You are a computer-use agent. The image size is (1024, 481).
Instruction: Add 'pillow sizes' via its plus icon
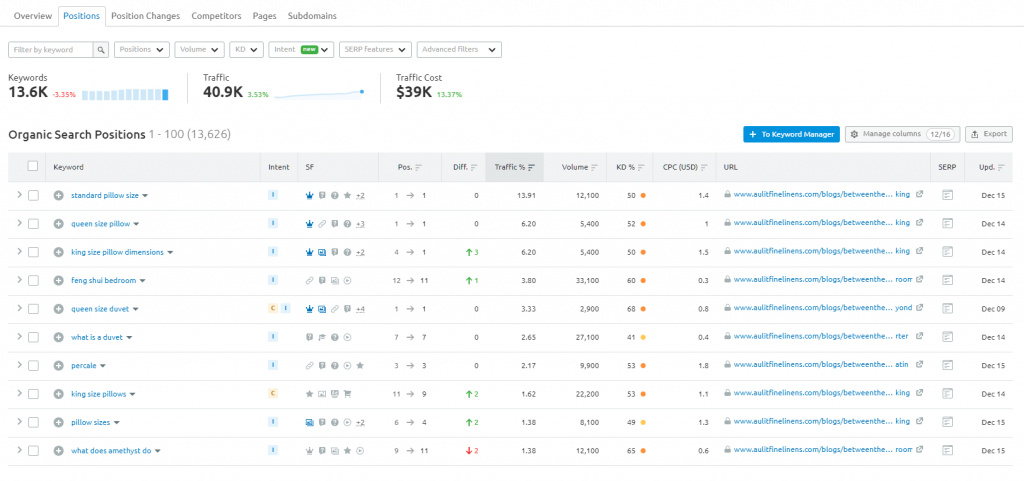[59, 422]
